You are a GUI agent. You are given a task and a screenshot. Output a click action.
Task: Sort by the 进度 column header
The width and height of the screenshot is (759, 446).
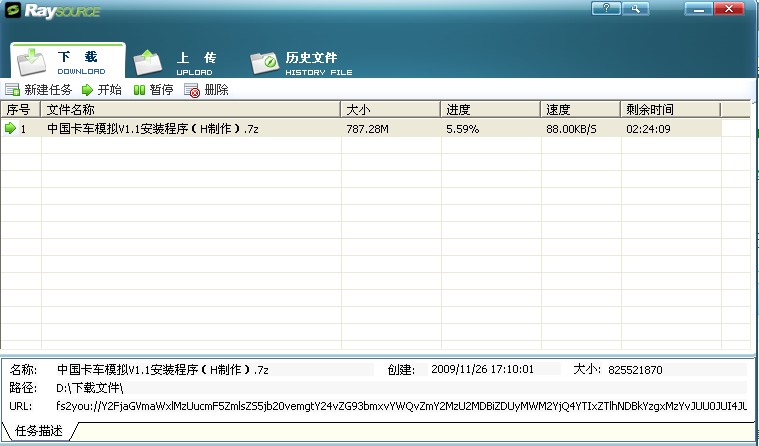tap(490, 109)
